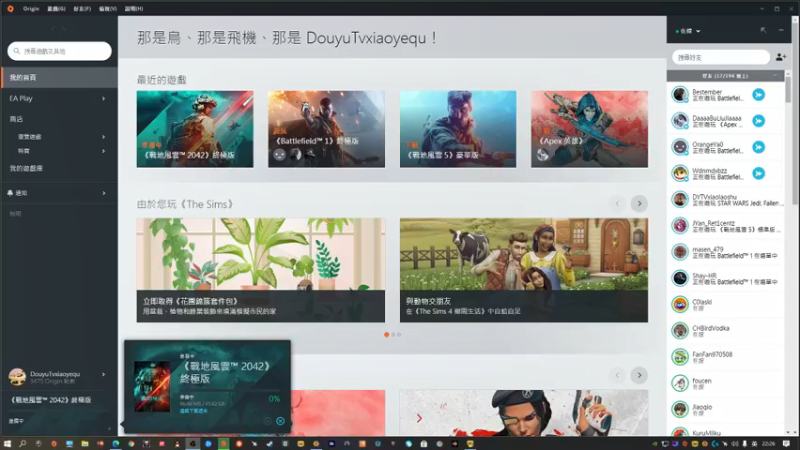Open CHBirdVodka's avatar in the friends list

(680, 331)
